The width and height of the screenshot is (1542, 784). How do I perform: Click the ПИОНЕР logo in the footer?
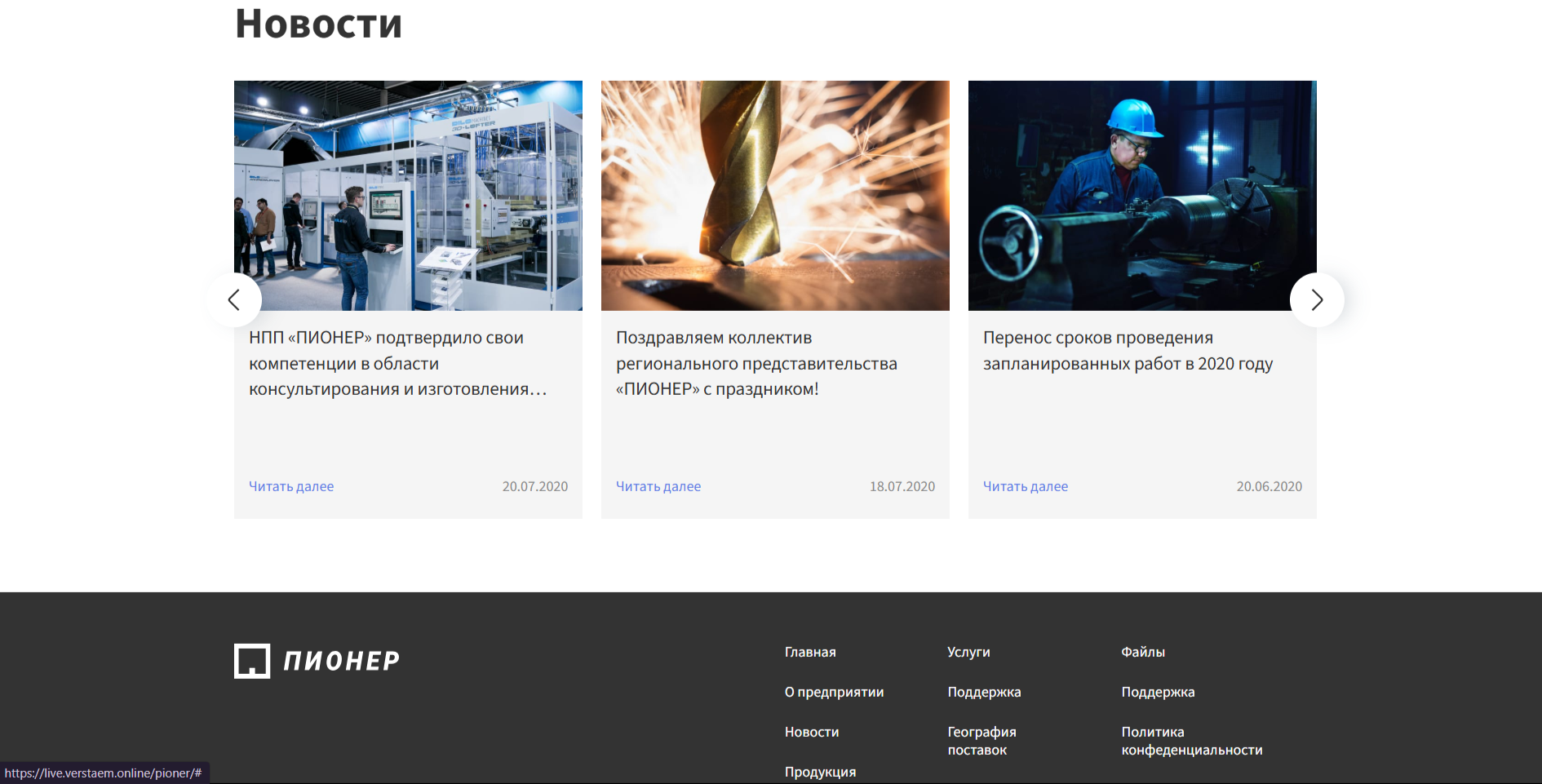click(x=317, y=661)
